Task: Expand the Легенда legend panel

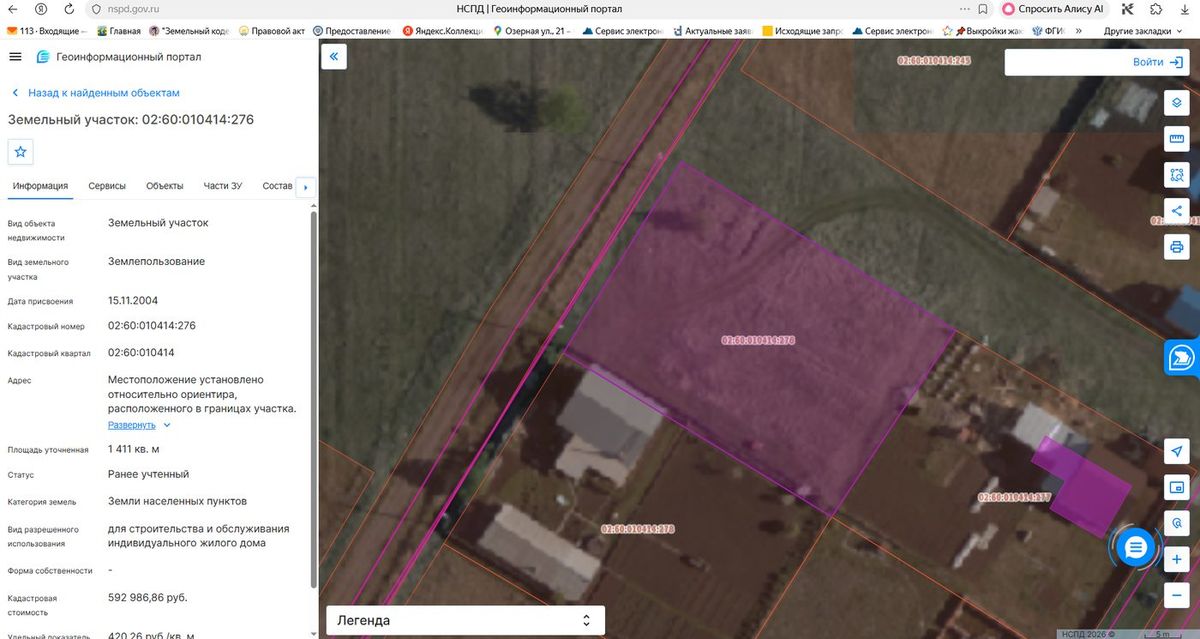Action: tap(465, 620)
